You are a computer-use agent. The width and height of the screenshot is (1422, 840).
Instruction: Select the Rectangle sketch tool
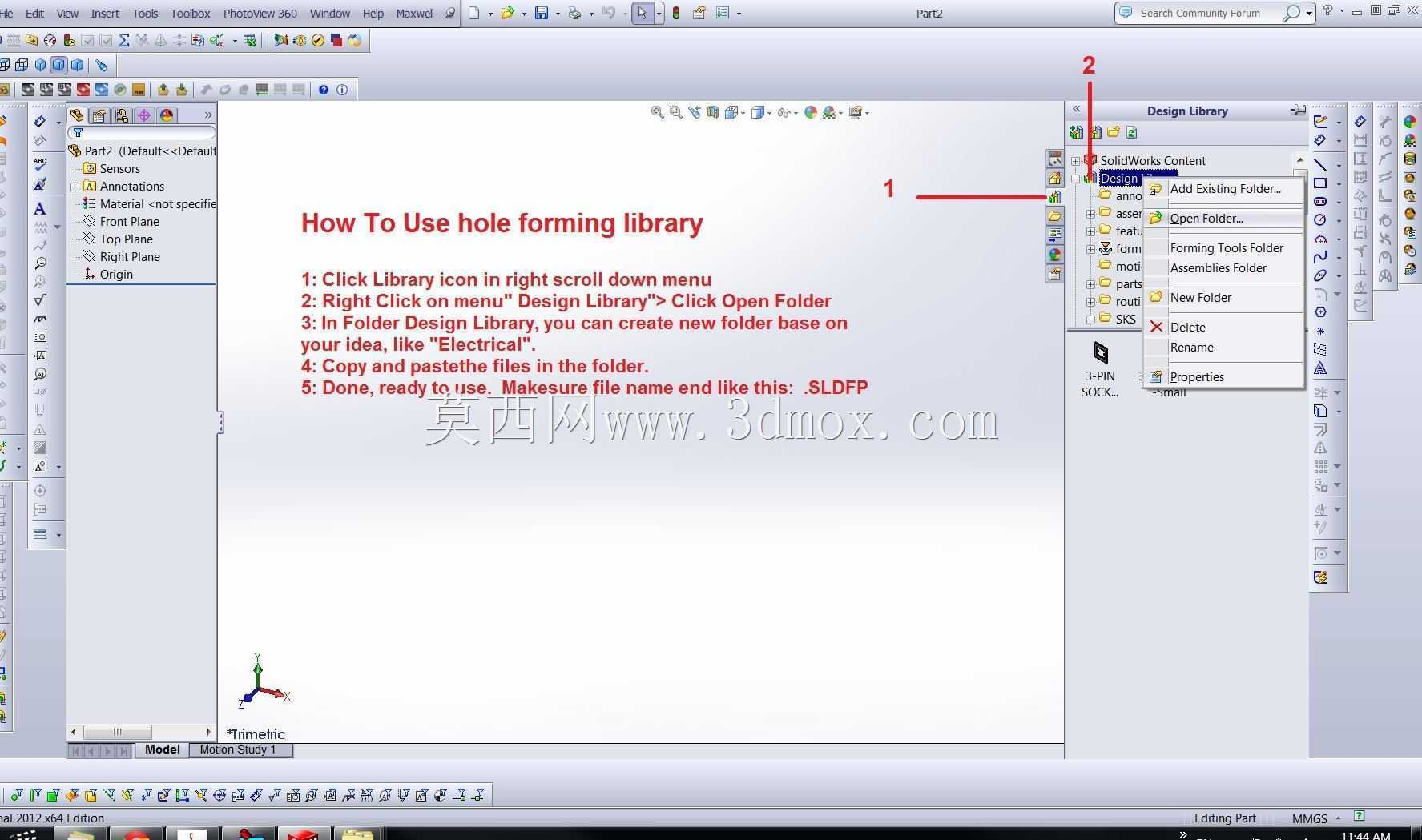tap(1320, 183)
